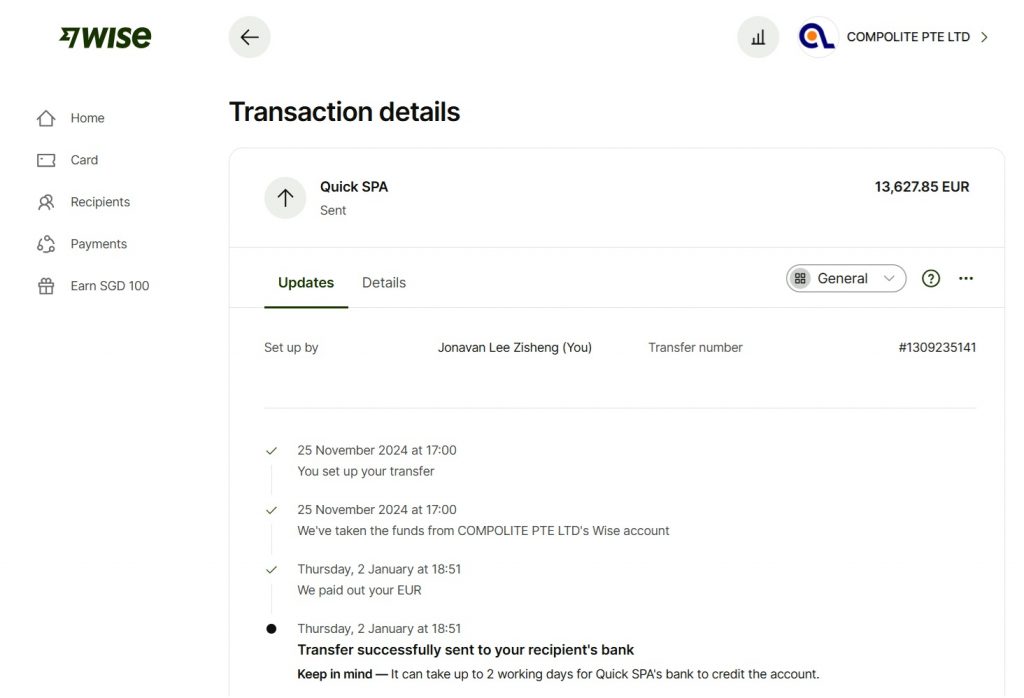Viewport: 1024px width, 698px height.
Task: Open the insights bar chart icon
Action: click(758, 37)
